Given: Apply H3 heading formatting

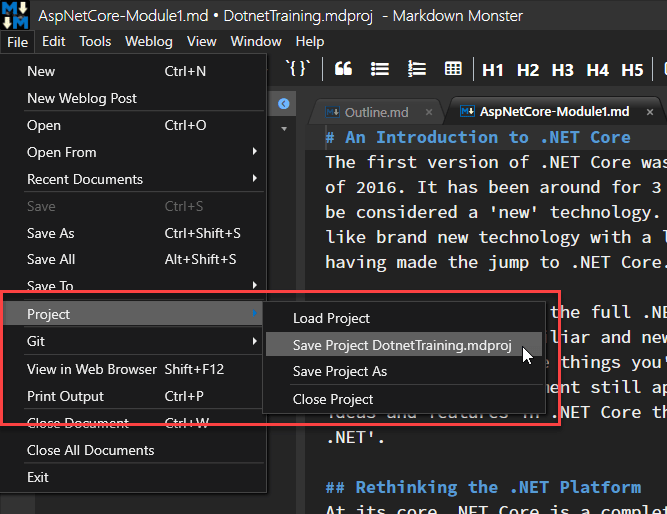Looking at the screenshot, I should click(562, 70).
